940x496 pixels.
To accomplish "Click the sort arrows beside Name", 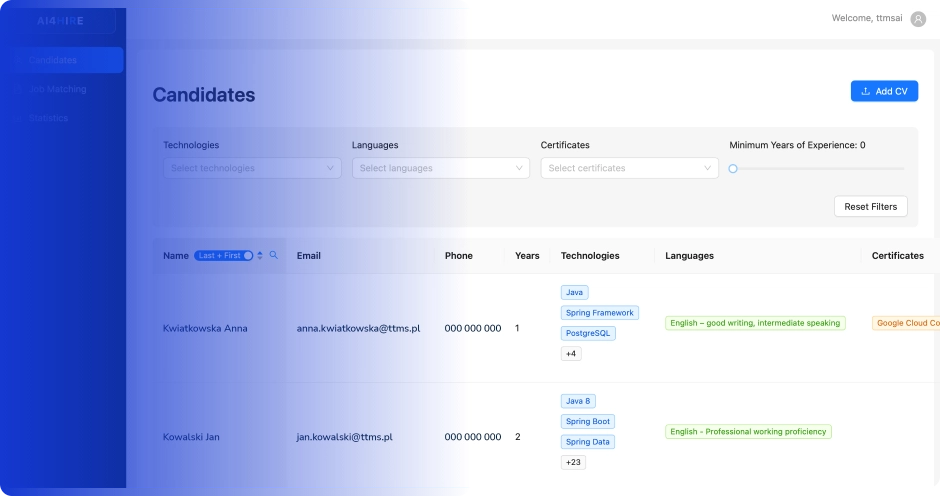I will coord(260,256).
